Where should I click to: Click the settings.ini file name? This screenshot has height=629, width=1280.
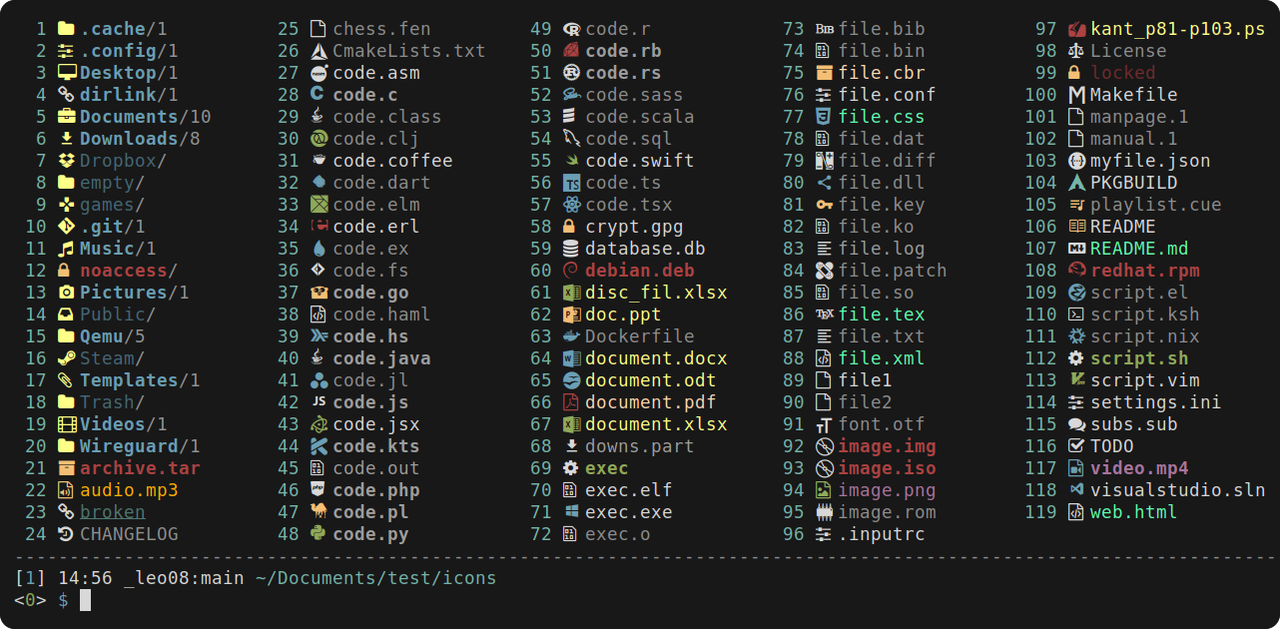coord(1156,403)
